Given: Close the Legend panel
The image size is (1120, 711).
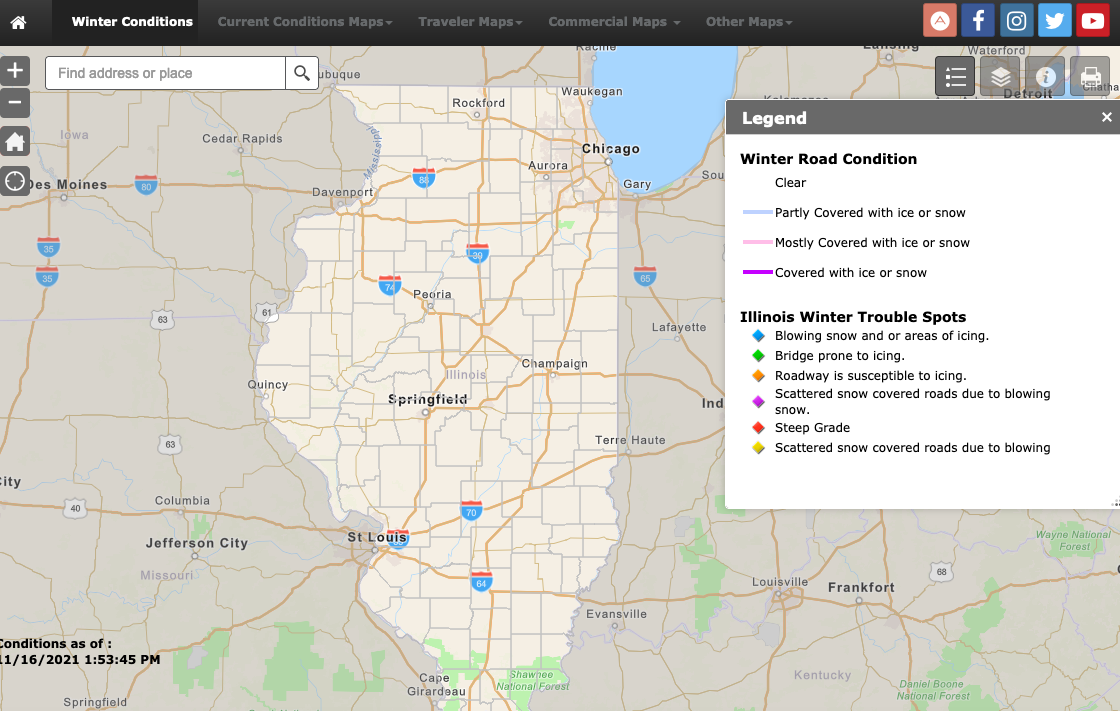Looking at the screenshot, I should (x=1106, y=117).
